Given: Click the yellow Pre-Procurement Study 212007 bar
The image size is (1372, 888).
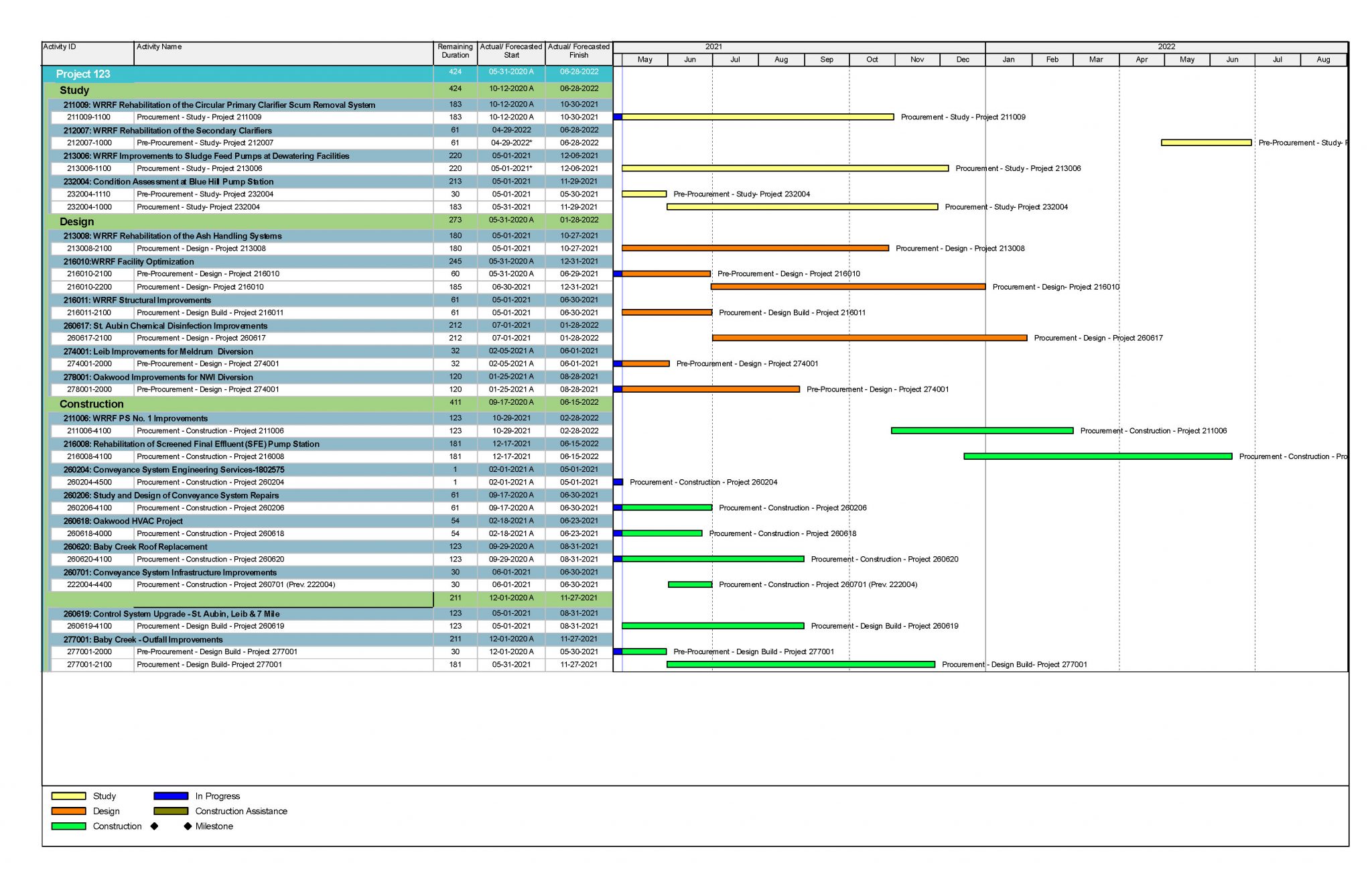Looking at the screenshot, I should pyautogui.click(x=1206, y=143).
